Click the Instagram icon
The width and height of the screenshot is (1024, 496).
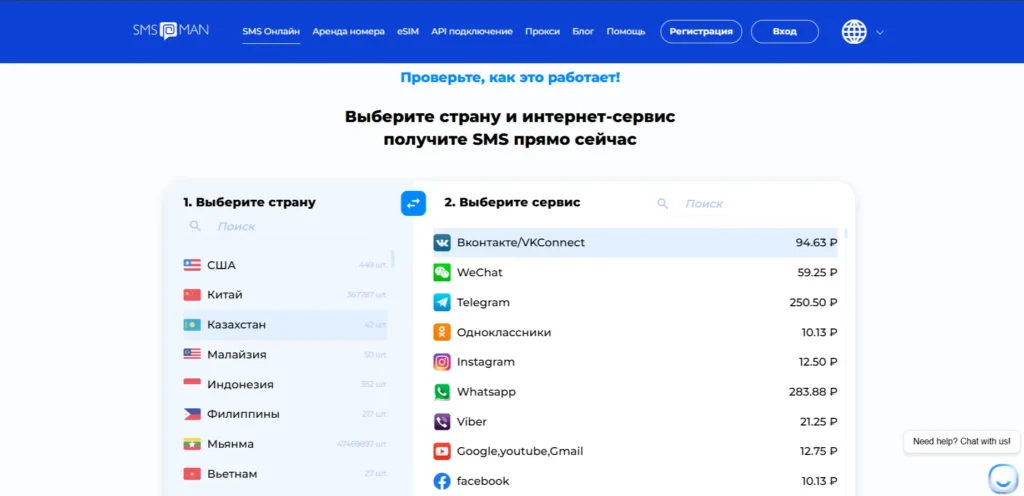click(x=442, y=362)
